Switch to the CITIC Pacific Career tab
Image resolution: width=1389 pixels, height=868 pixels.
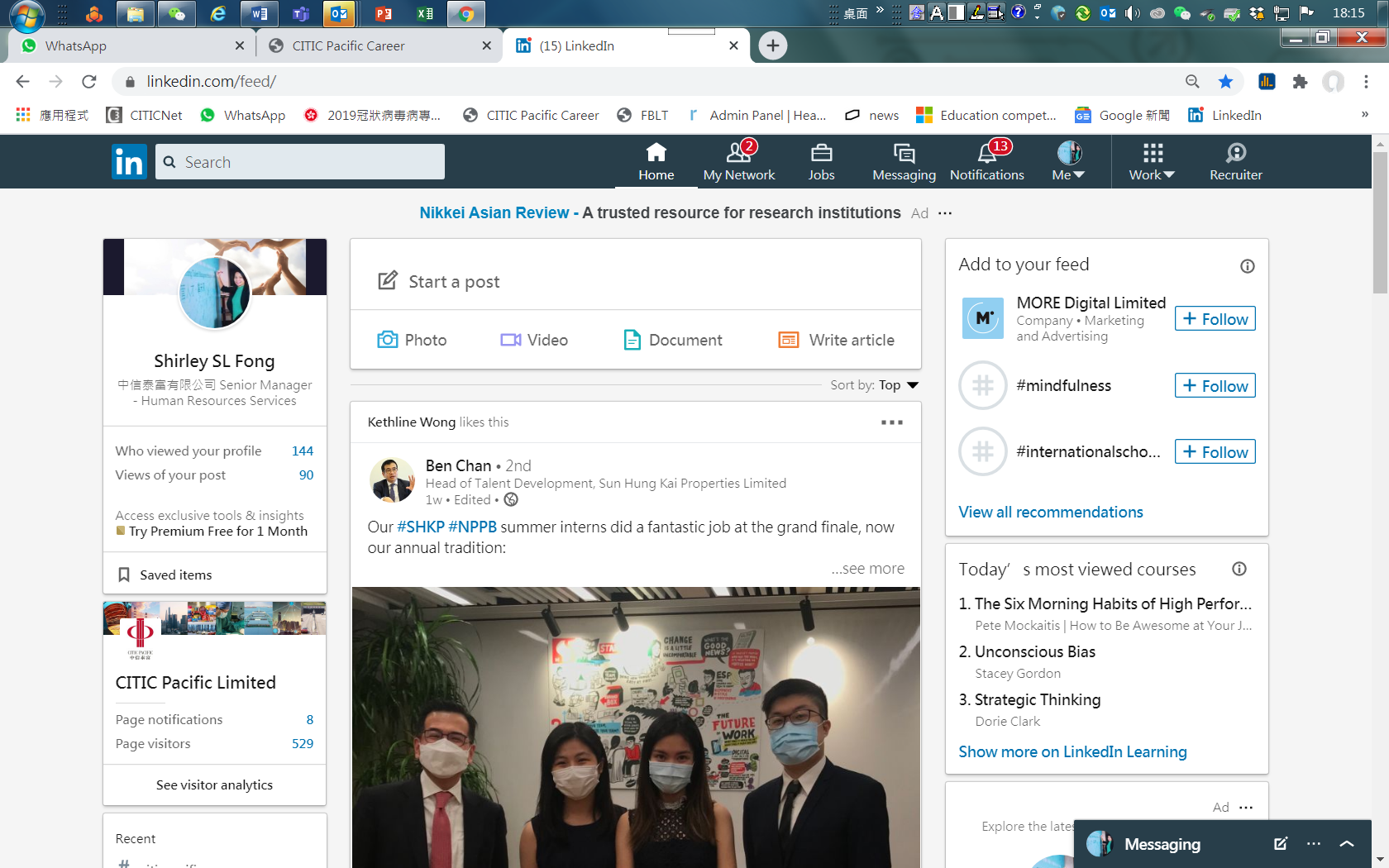[372, 45]
